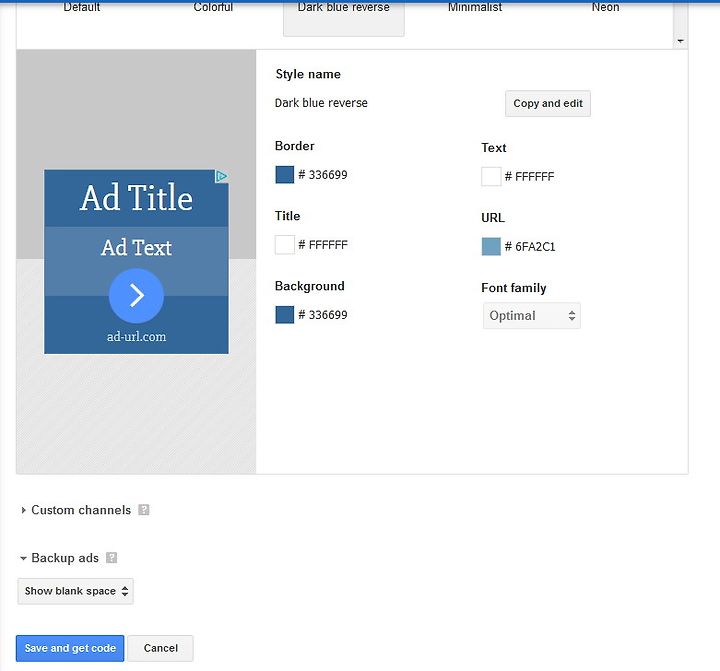This screenshot has height=671, width=720.
Task: Click the Dark blue reverse style name text
Action: pyautogui.click(x=321, y=103)
